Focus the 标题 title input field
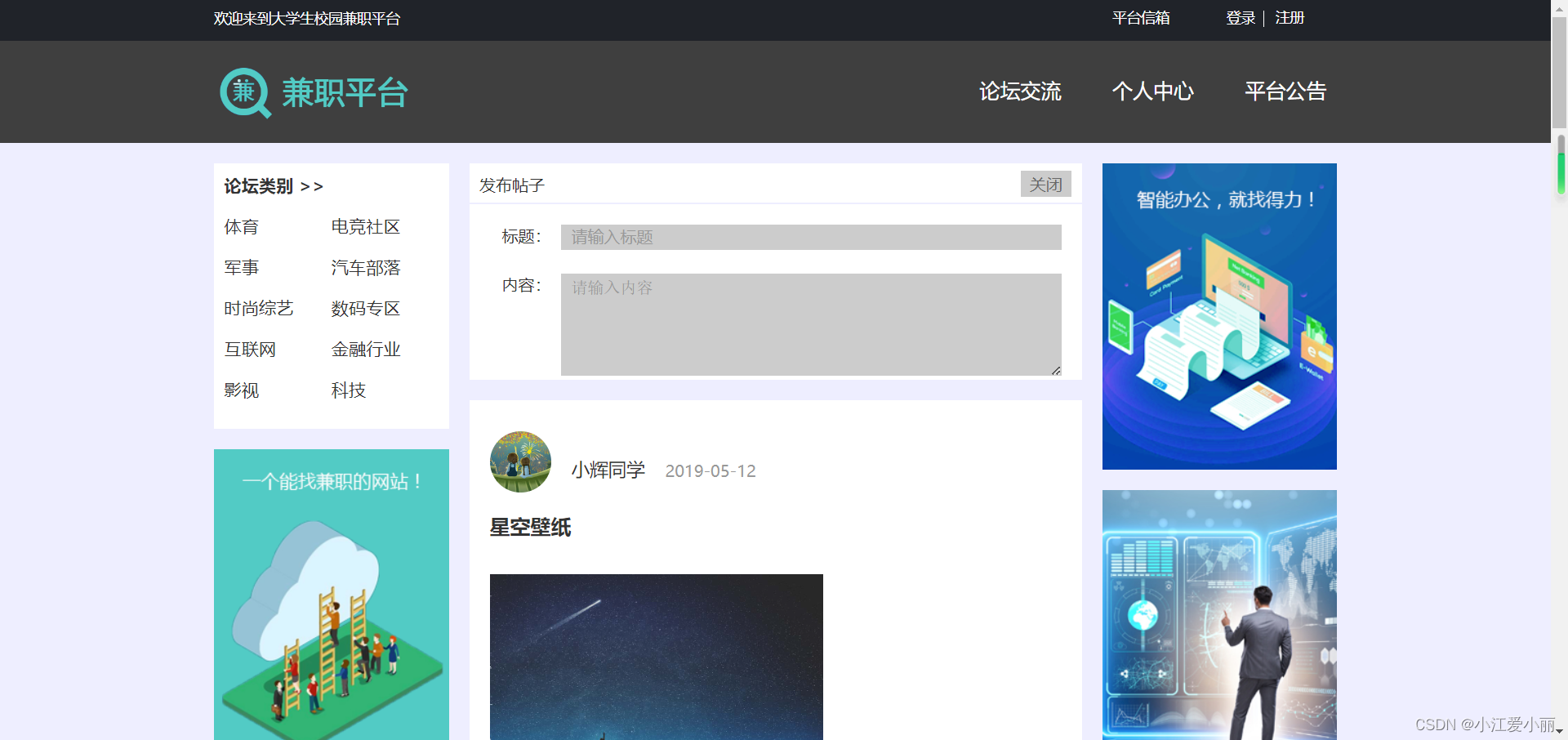Viewport: 1568px width, 740px height. pos(811,237)
